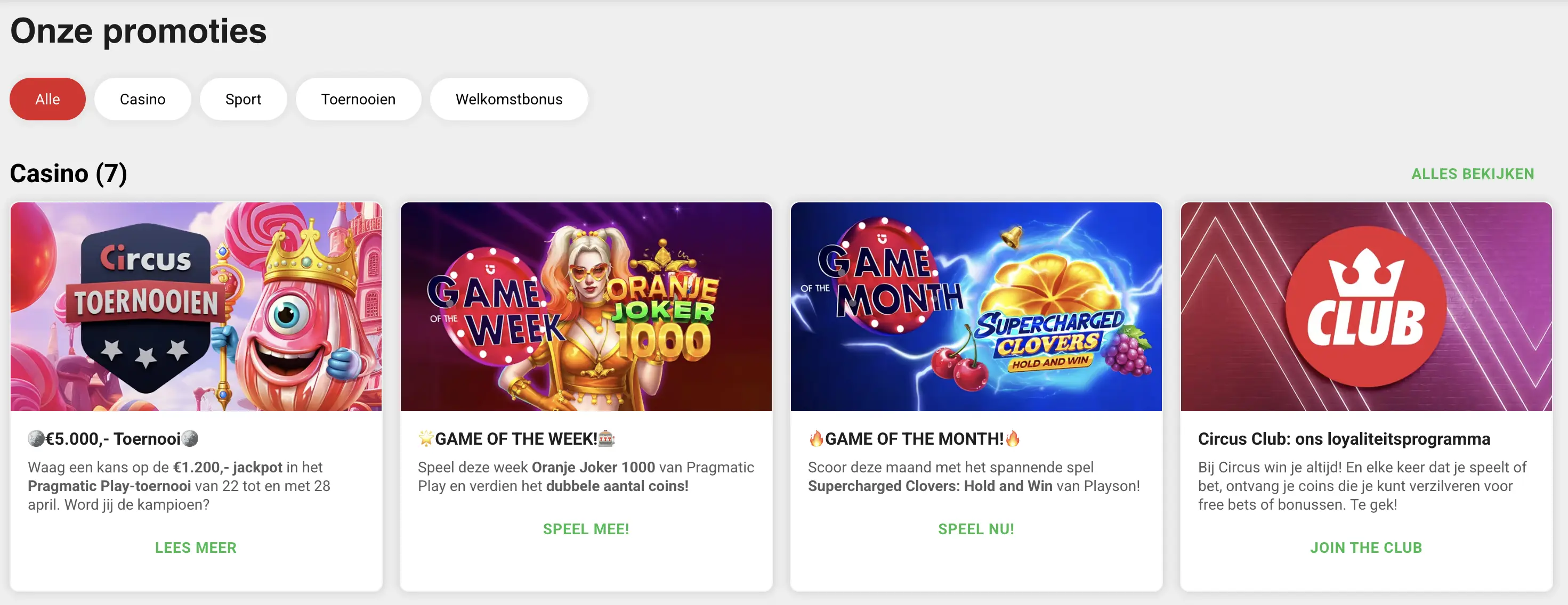Open ALLES BEKIJKEN for Casino promotions
The image size is (1568, 605).
[1473, 174]
